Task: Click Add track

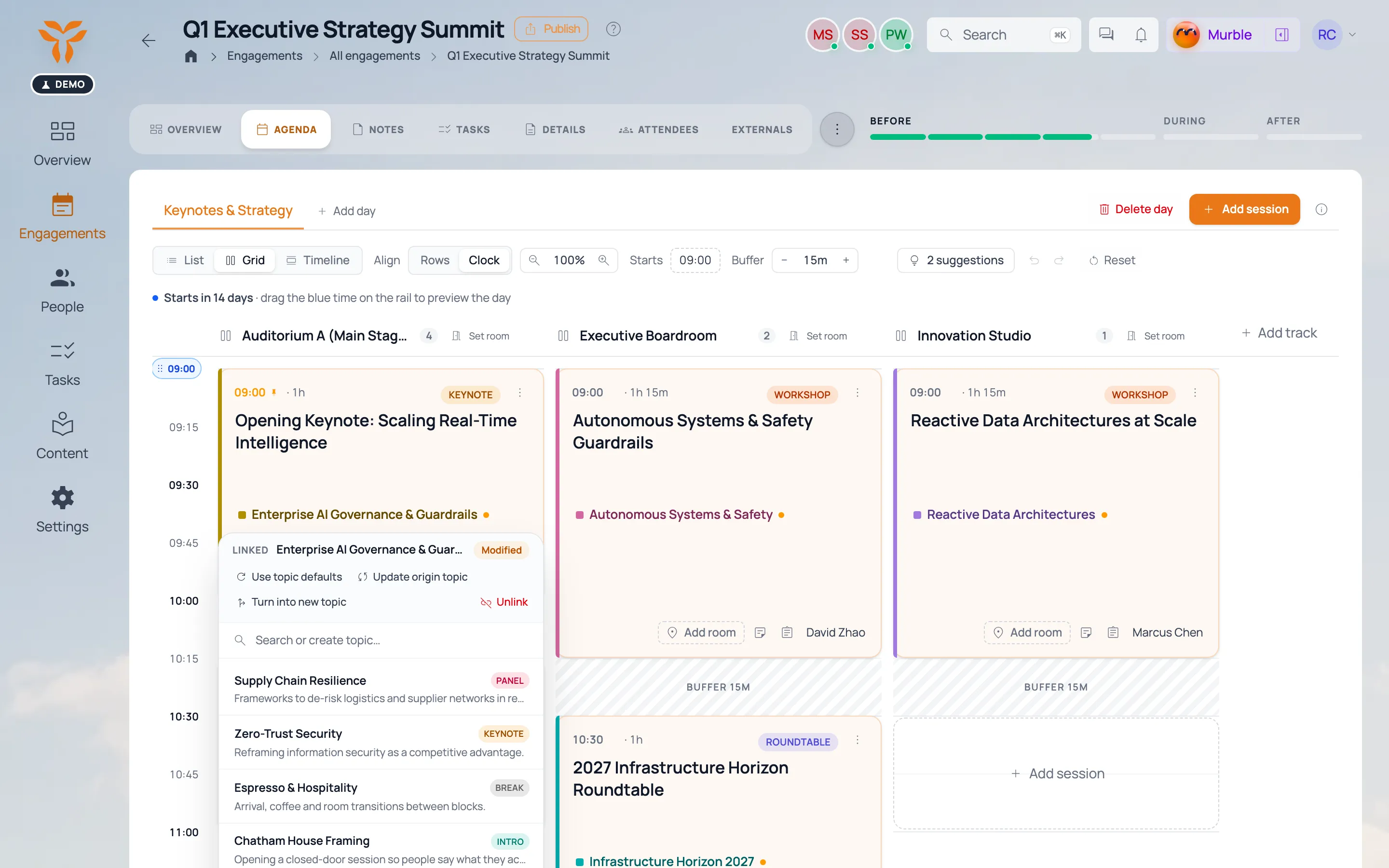Action: [1280, 333]
